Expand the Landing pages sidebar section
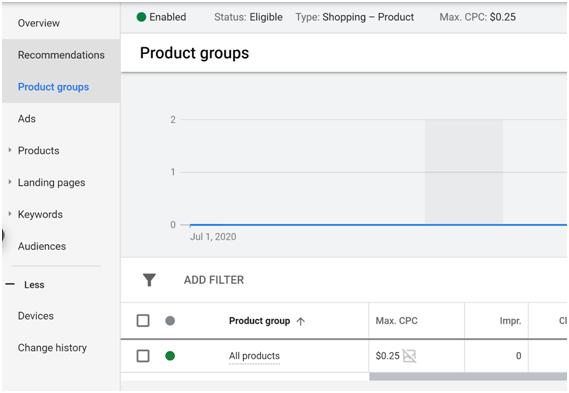The width and height of the screenshot is (569, 393). pos(10,182)
